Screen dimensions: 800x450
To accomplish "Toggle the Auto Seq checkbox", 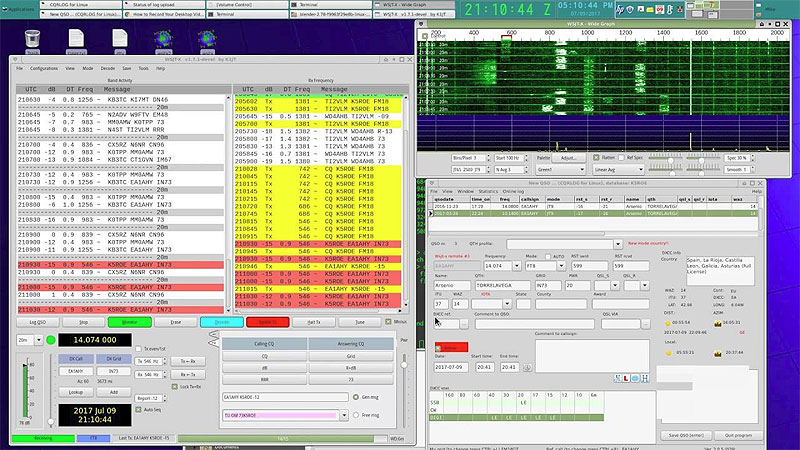I will [x=138, y=410].
